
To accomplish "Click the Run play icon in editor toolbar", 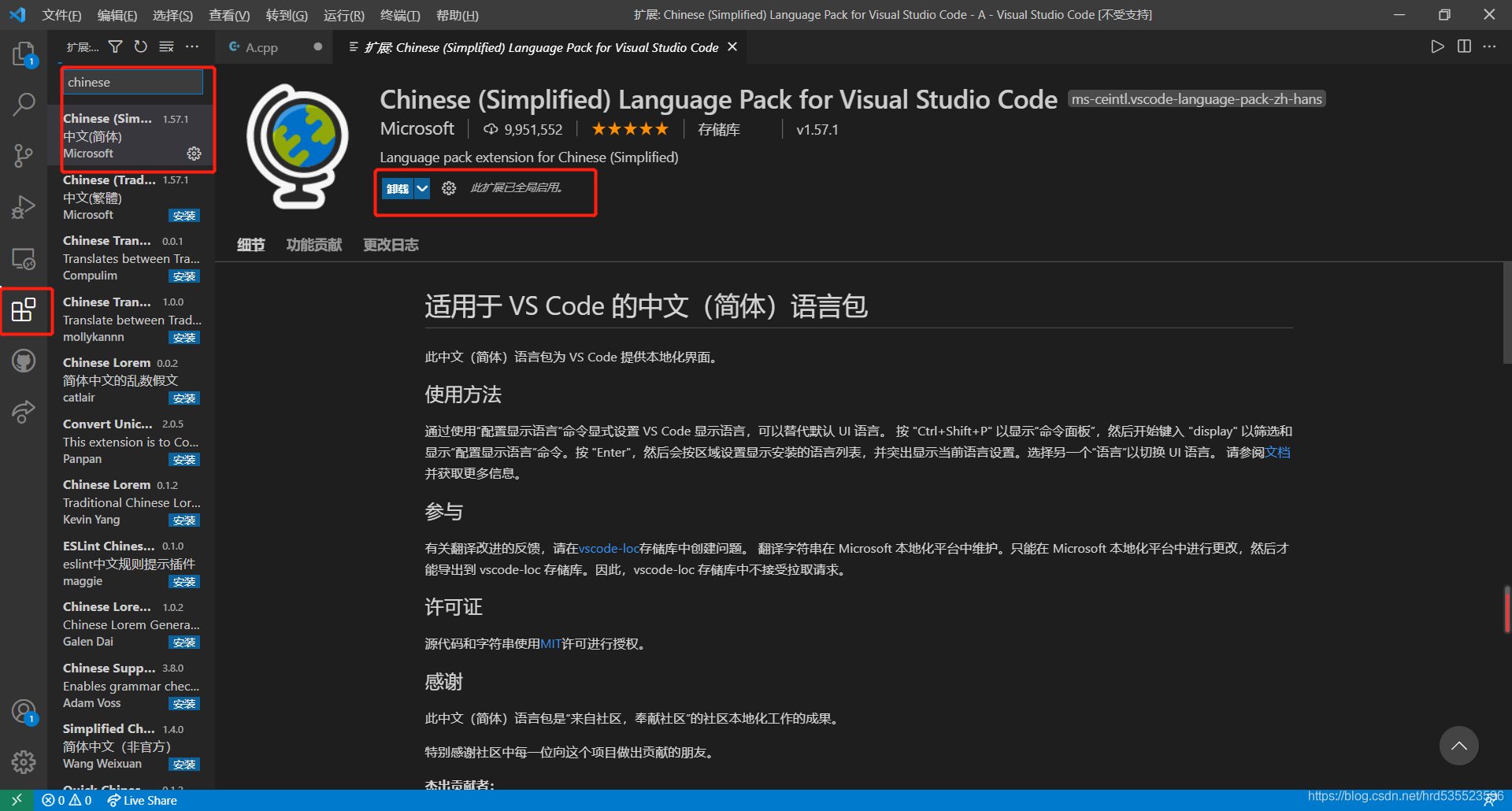I will coord(1438,46).
